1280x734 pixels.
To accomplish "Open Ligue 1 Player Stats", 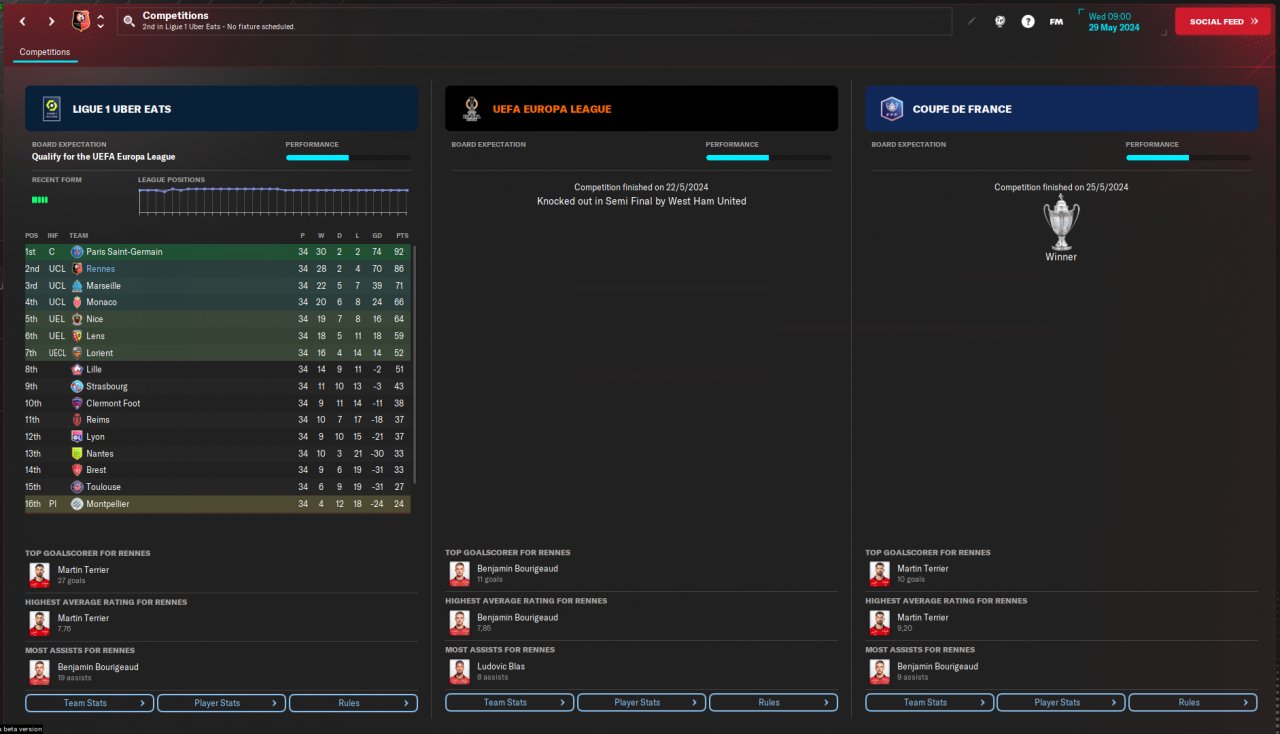I will tap(222, 703).
